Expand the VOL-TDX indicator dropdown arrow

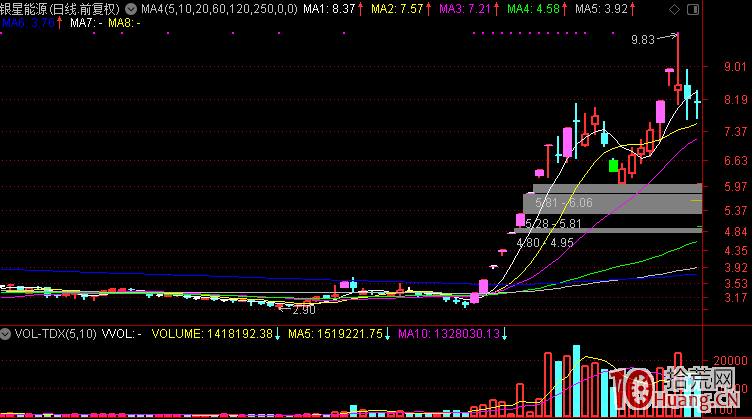(x=5, y=334)
